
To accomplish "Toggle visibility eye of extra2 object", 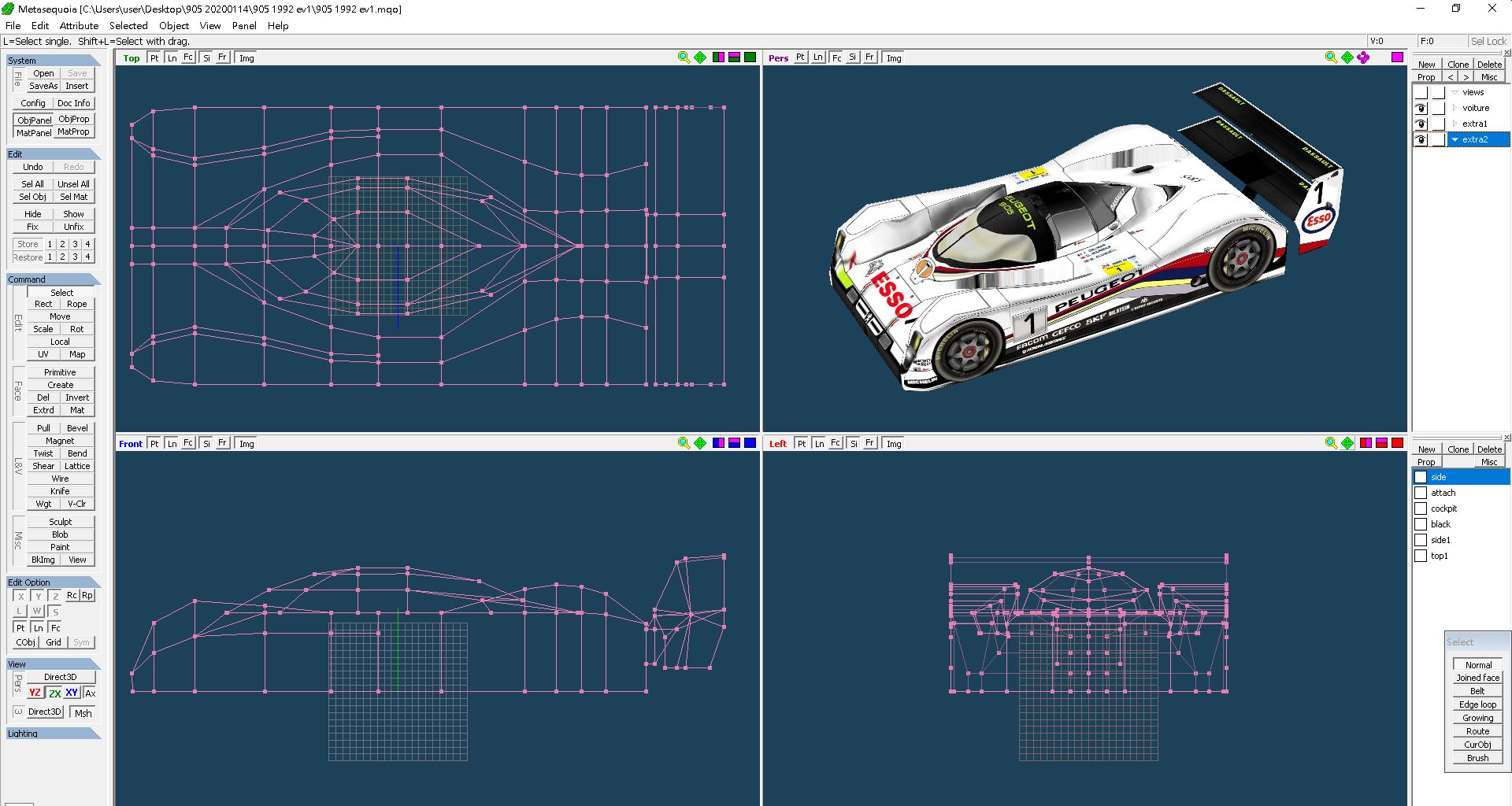I will [x=1421, y=139].
